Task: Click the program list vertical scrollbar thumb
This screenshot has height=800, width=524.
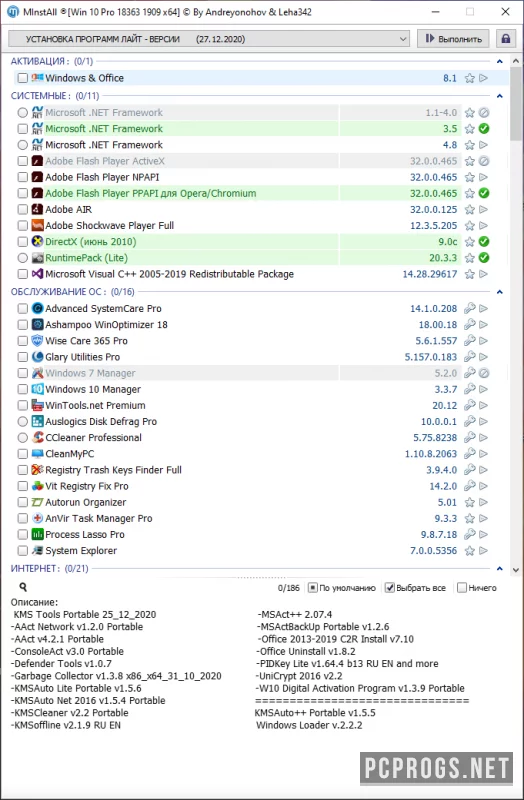Action: coord(515,102)
